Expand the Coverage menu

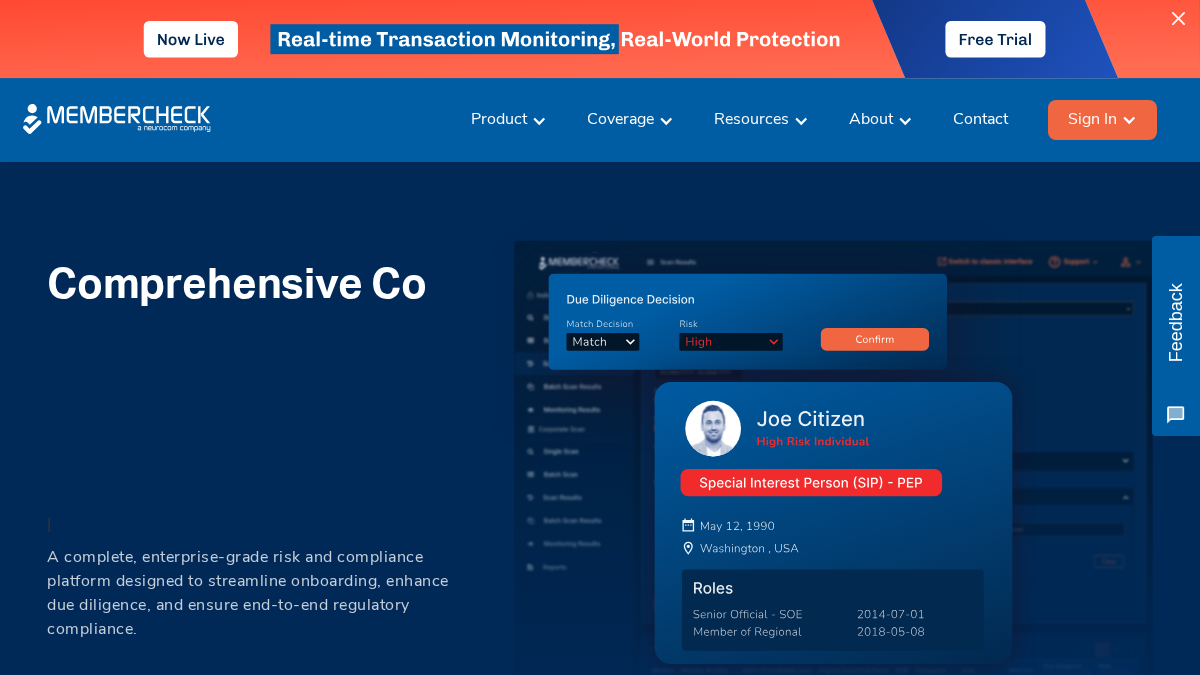click(630, 119)
